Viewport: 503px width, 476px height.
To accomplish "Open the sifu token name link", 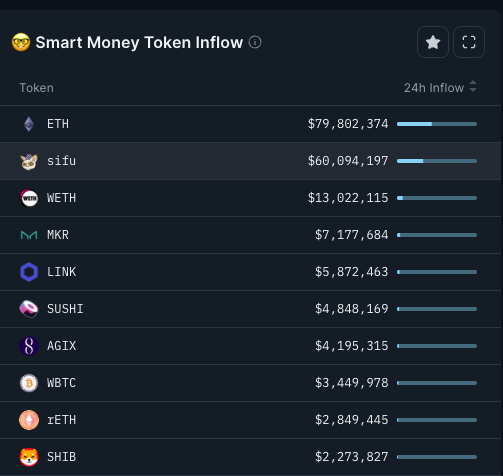I will pos(61,161).
